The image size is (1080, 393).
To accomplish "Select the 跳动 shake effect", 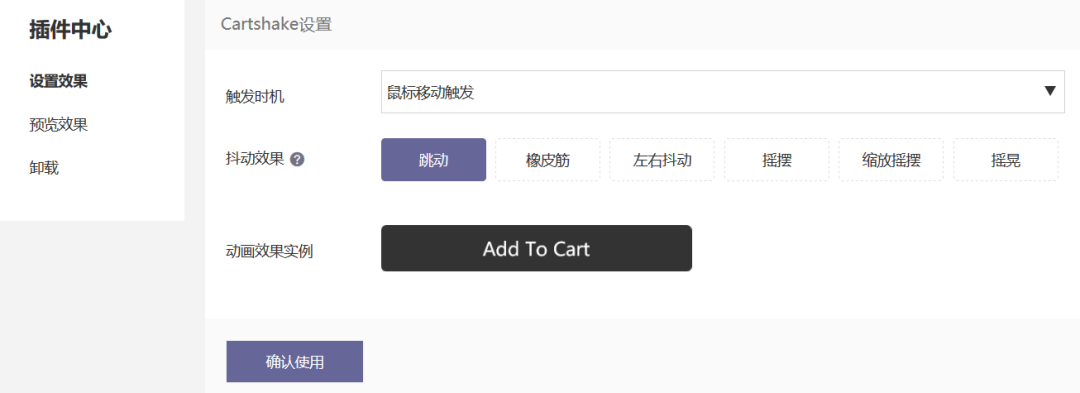I will (x=433, y=160).
